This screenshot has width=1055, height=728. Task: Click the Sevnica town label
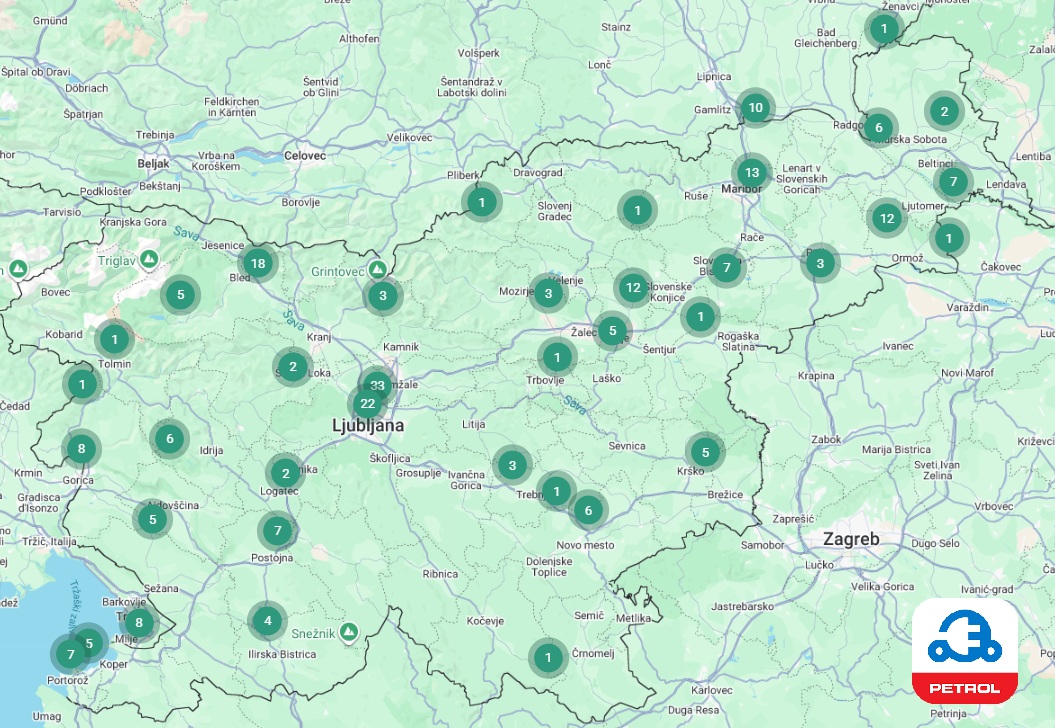tap(627, 445)
